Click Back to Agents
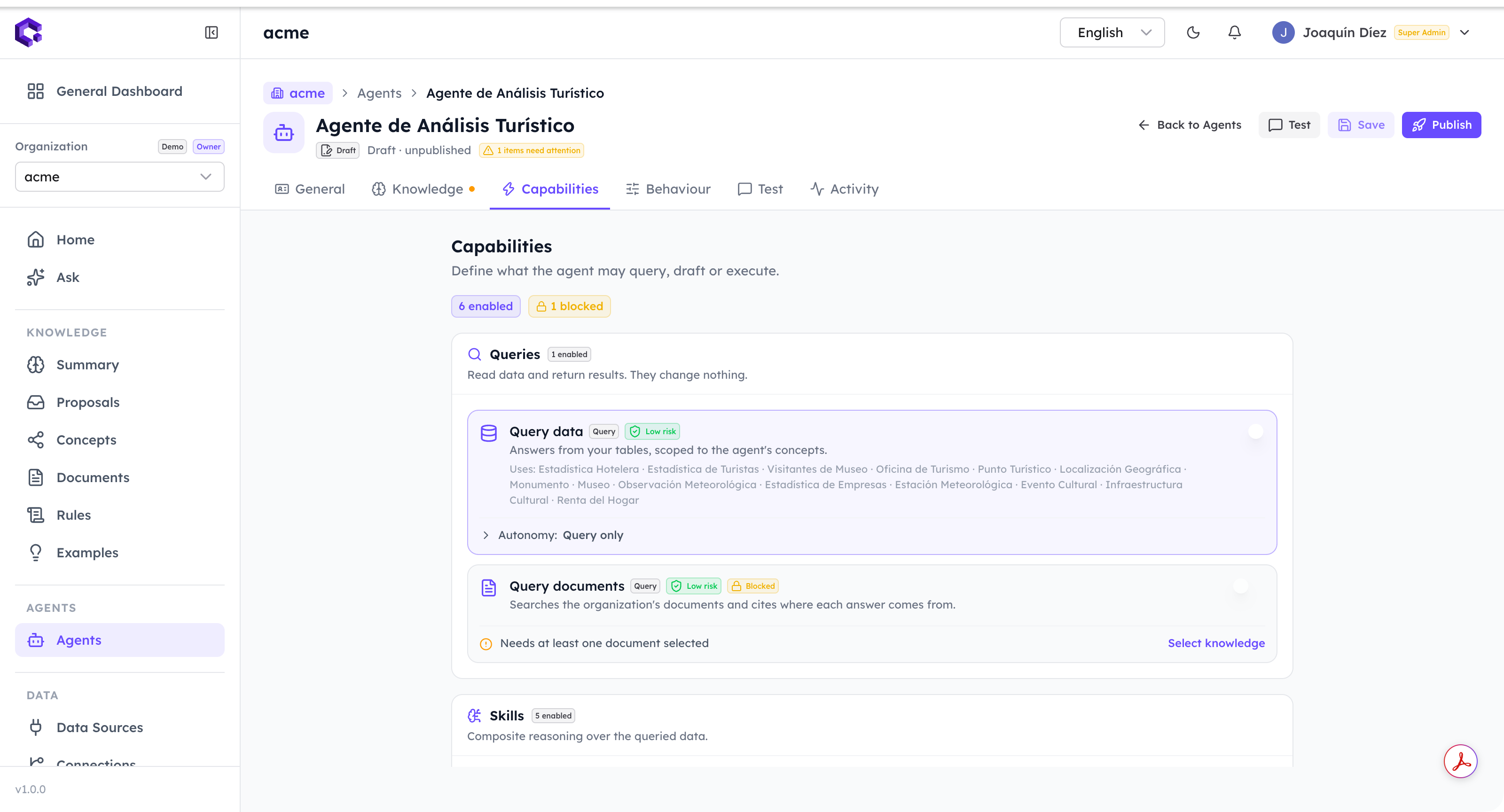1504x812 pixels. coord(1189,125)
